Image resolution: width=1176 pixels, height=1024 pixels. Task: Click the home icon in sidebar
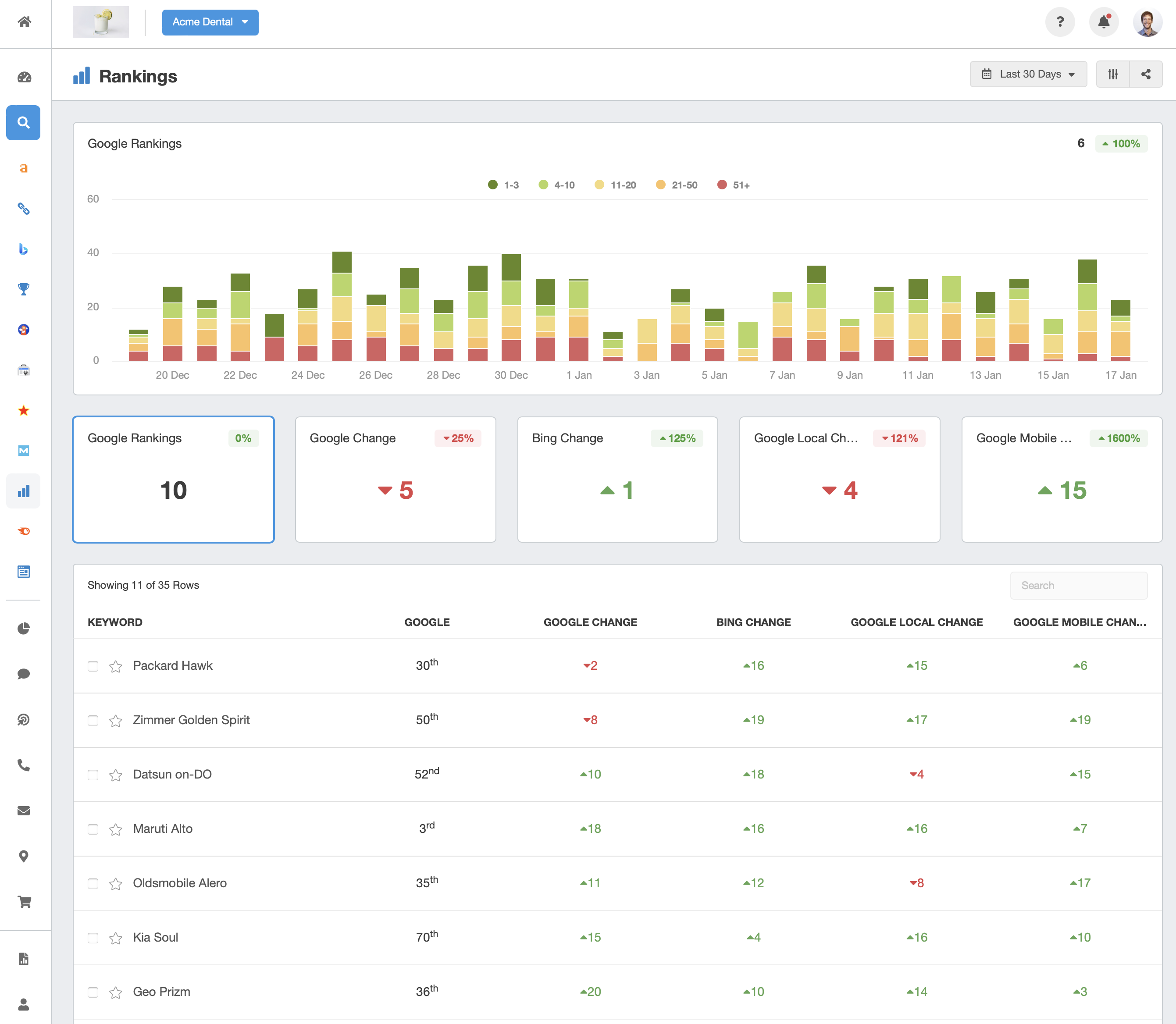[24, 22]
